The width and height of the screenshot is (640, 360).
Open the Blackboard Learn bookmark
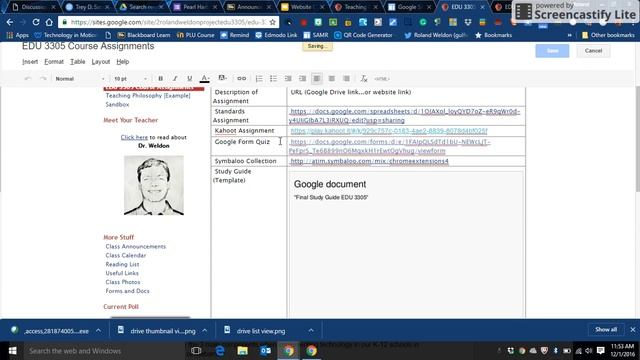click(x=144, y=35)
